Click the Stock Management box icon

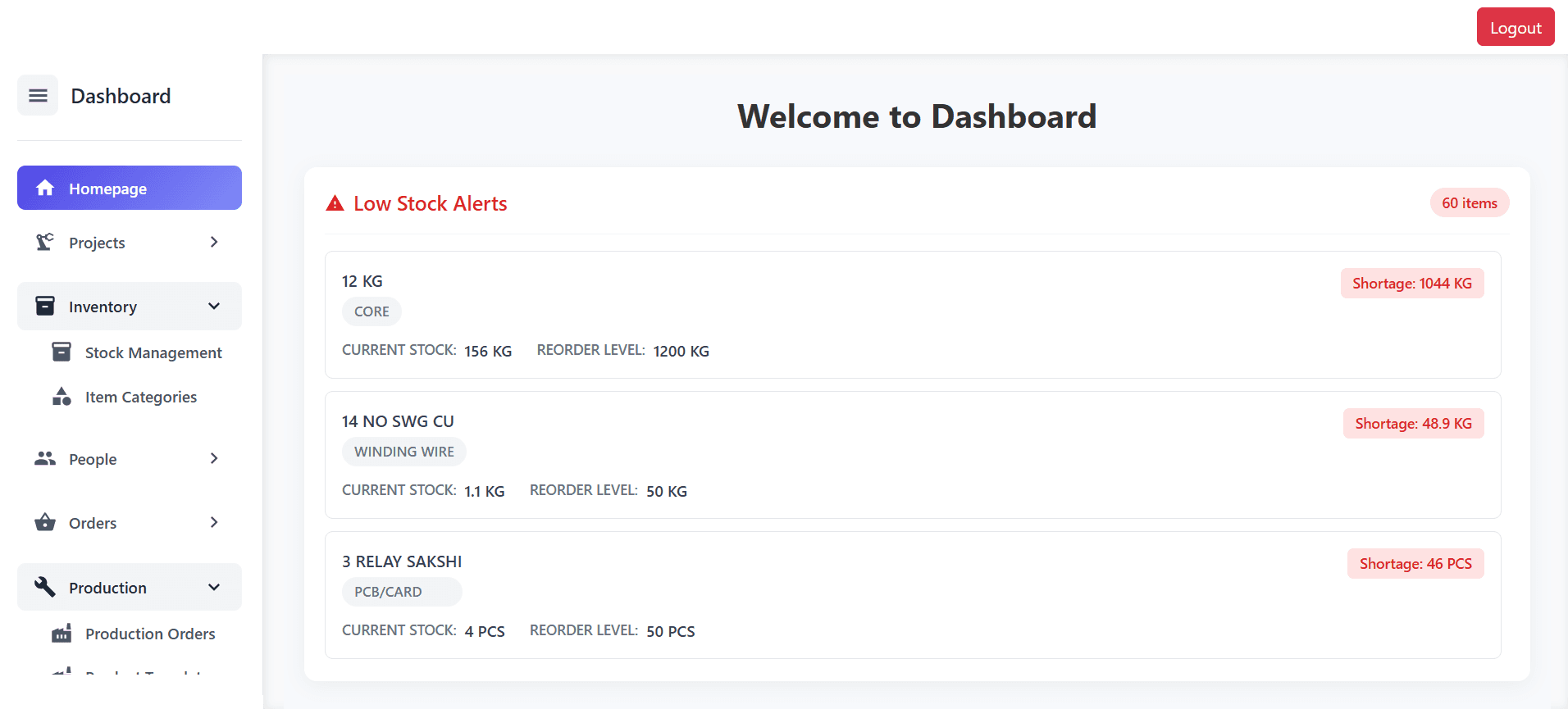point(62,352)
